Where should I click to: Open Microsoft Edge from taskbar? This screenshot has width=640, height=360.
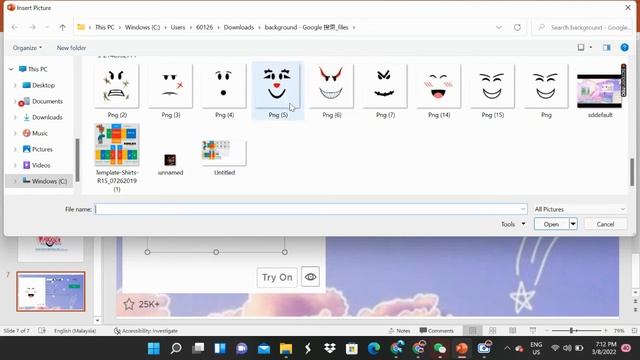coord(373,348)
